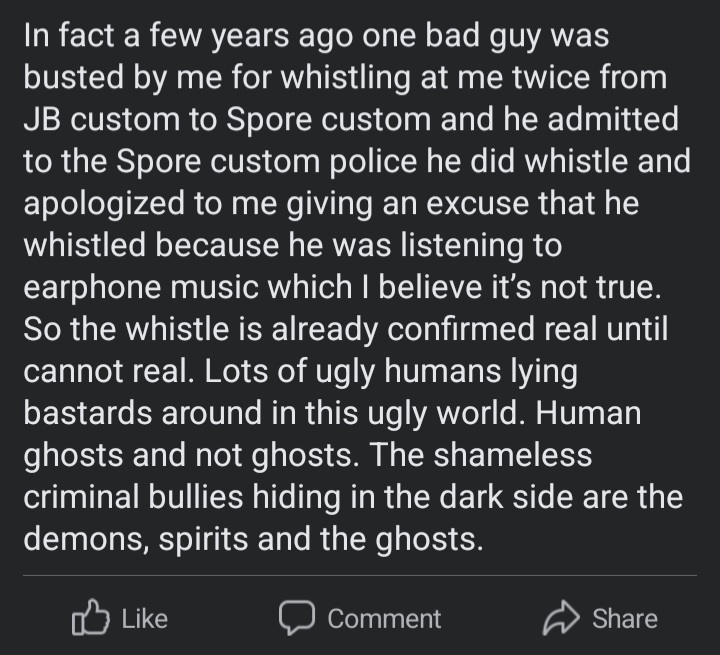Image resolution: width=720 pixels, height=655 pixels.
Task: Tap the Share arrow icon
Action: coord(560,618)
